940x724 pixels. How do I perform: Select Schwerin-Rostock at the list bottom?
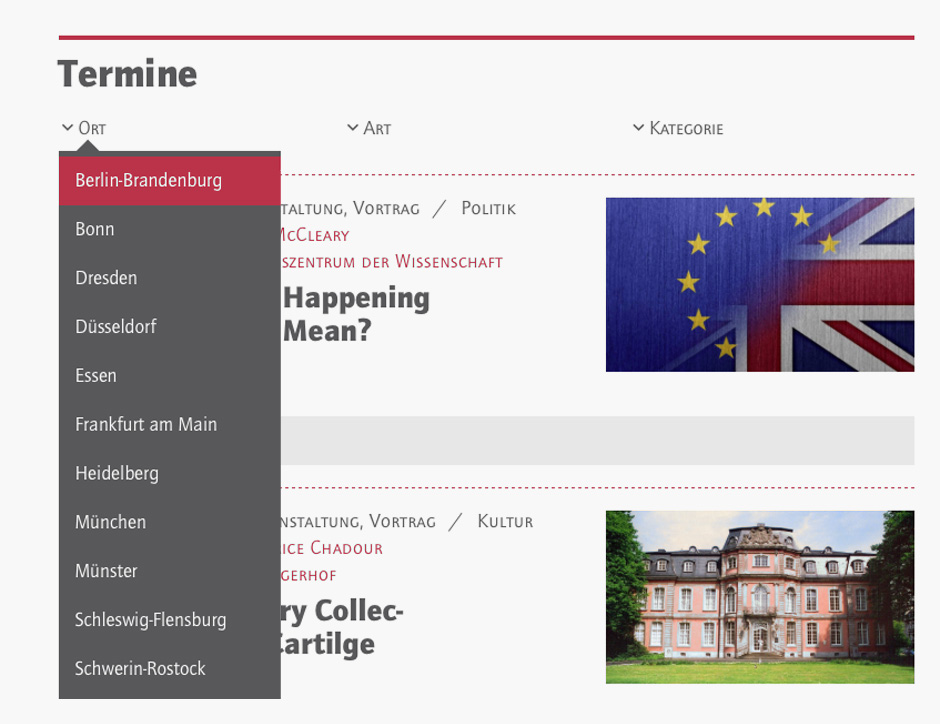pyautogui.click(x=140, y=669)
